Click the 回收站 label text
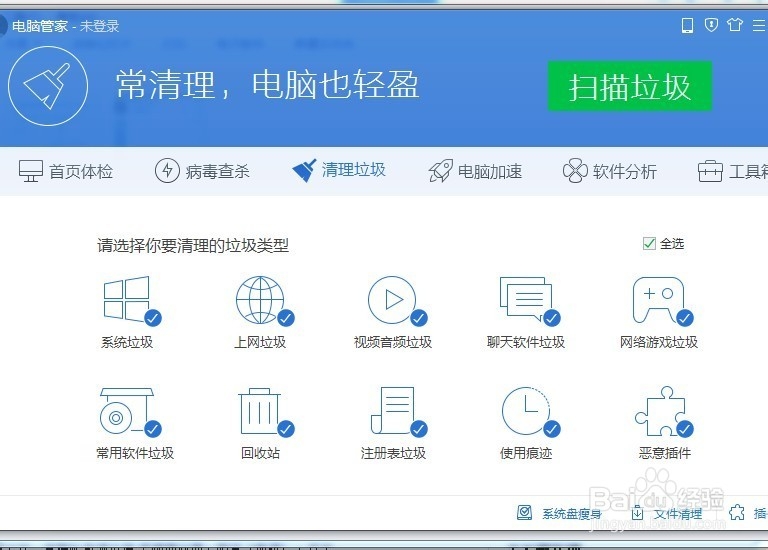Viewport: 768px width, 550px height. point(260,453)
